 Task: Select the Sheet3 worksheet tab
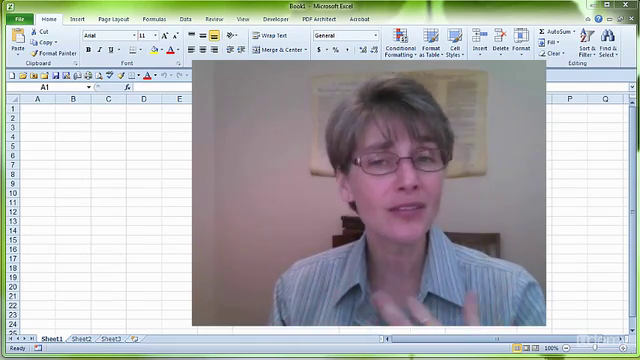111,339
